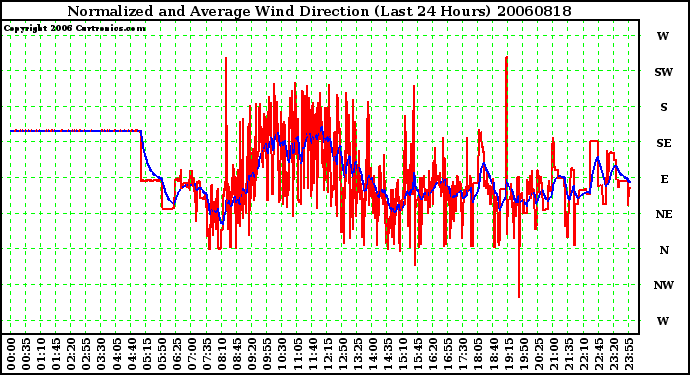
Task: Select the 16:55 time label
Action: (x=448, y=354)
